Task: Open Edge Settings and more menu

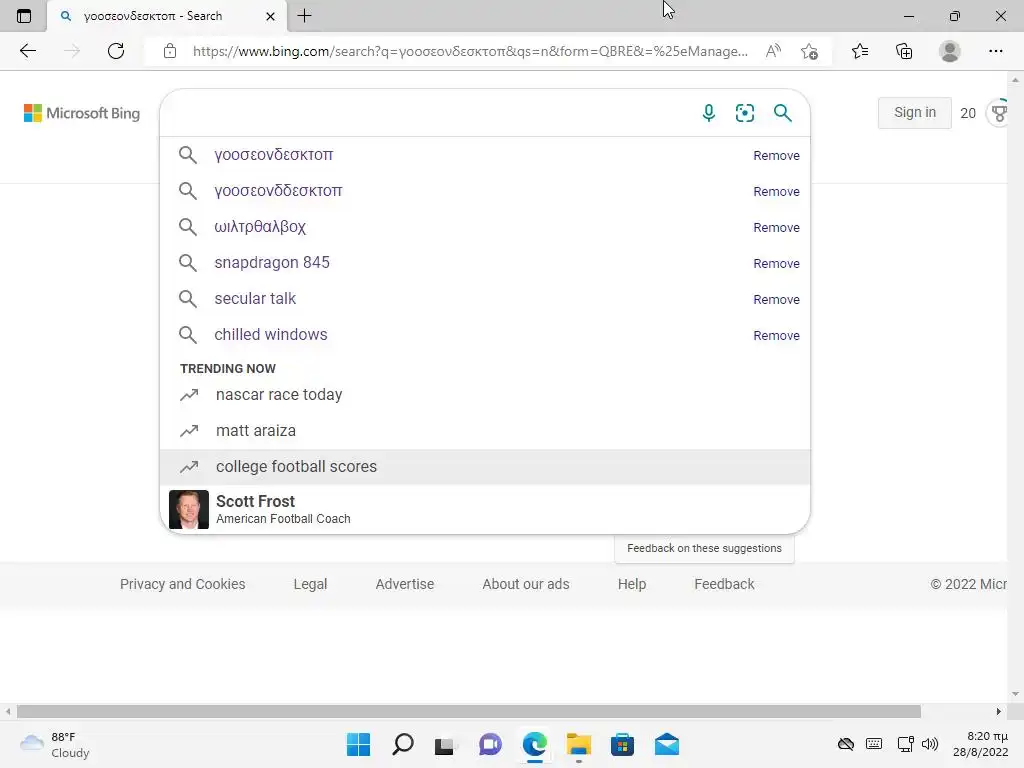Action: [995, 51]
